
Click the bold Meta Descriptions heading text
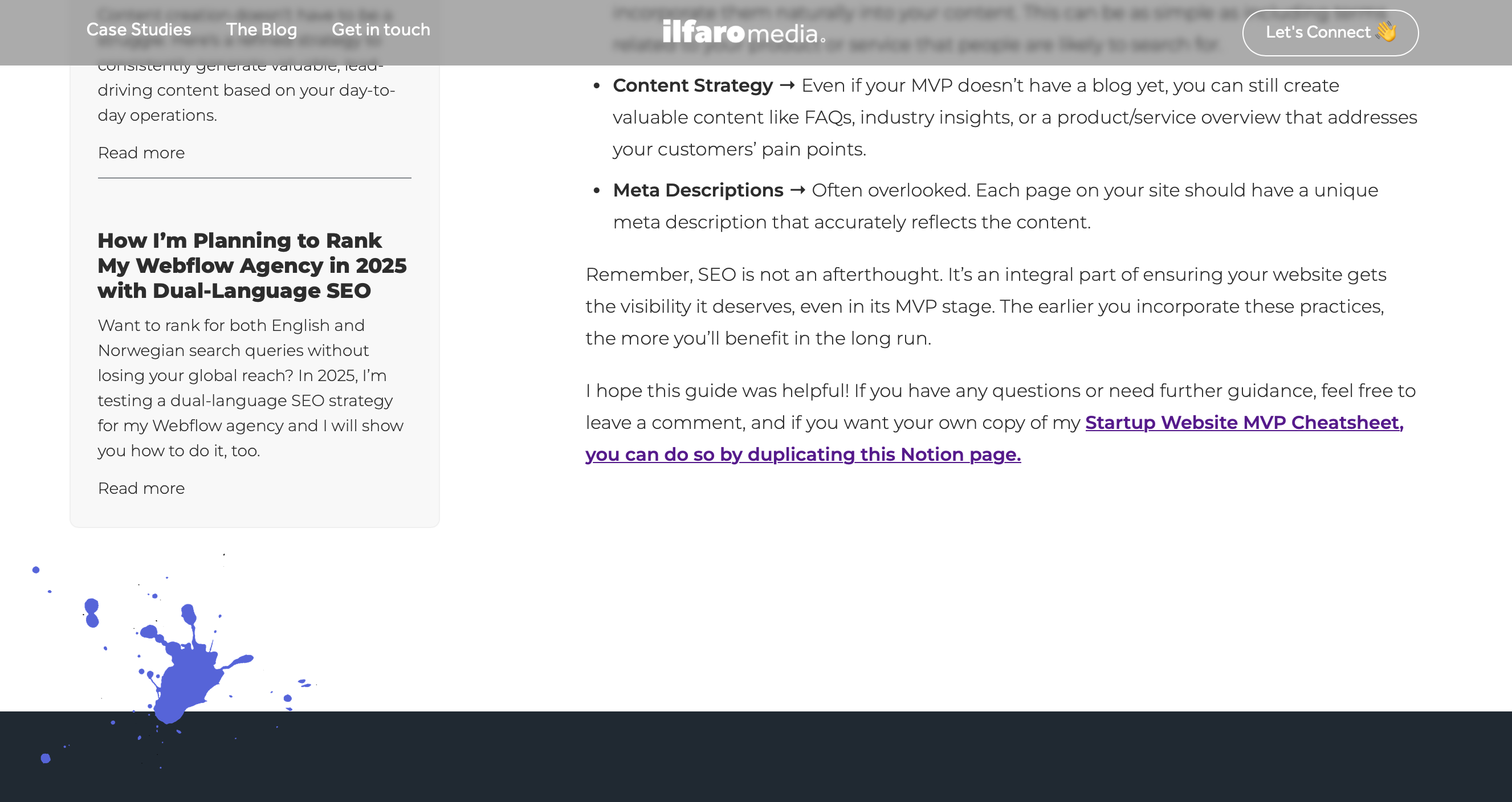698,190
